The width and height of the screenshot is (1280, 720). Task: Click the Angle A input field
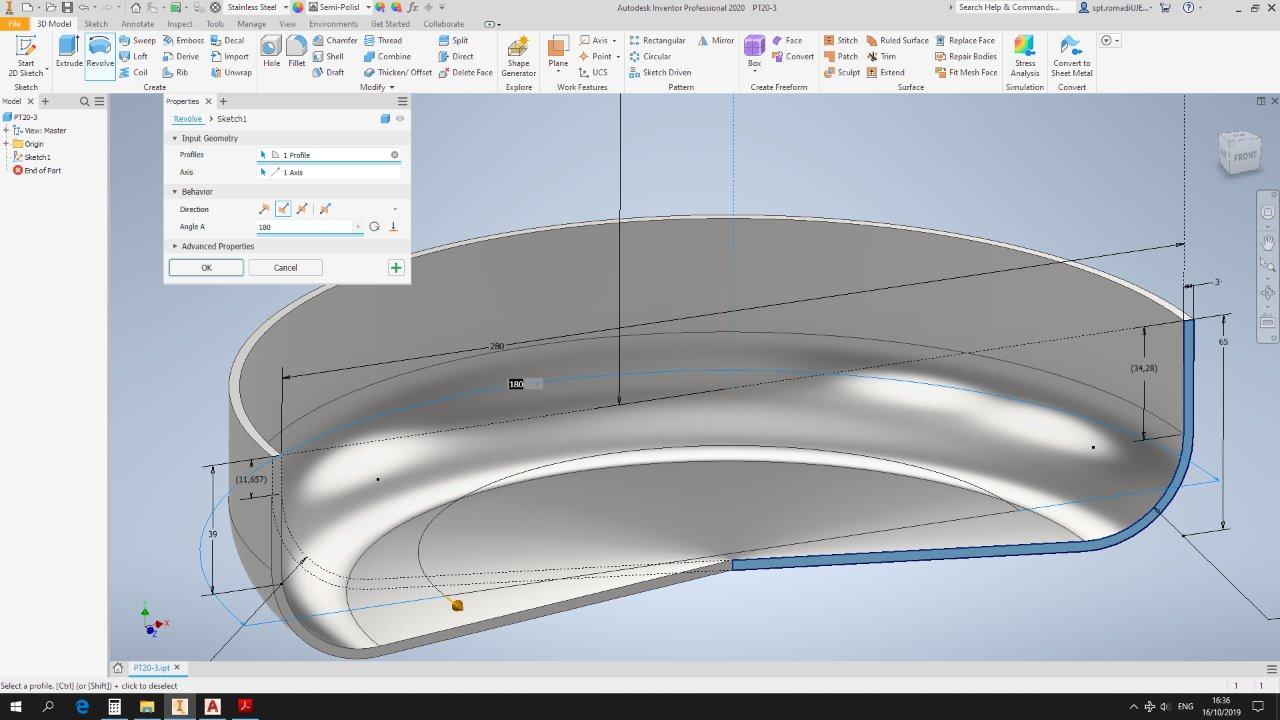(x=306, y=227)
